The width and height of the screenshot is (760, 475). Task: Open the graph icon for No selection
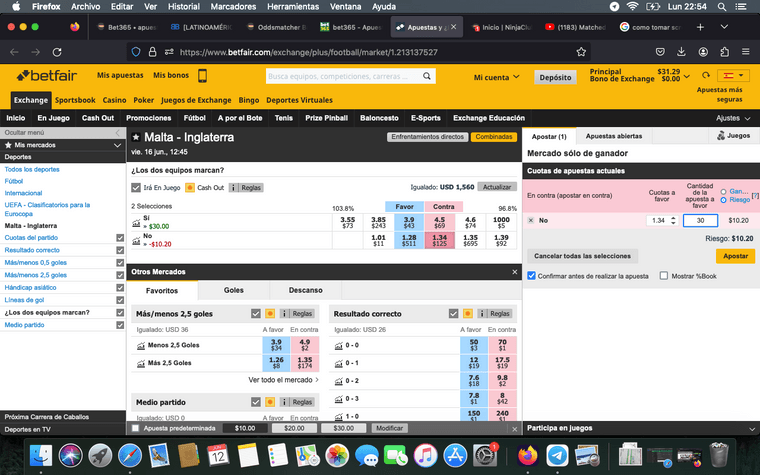(136, 241)
